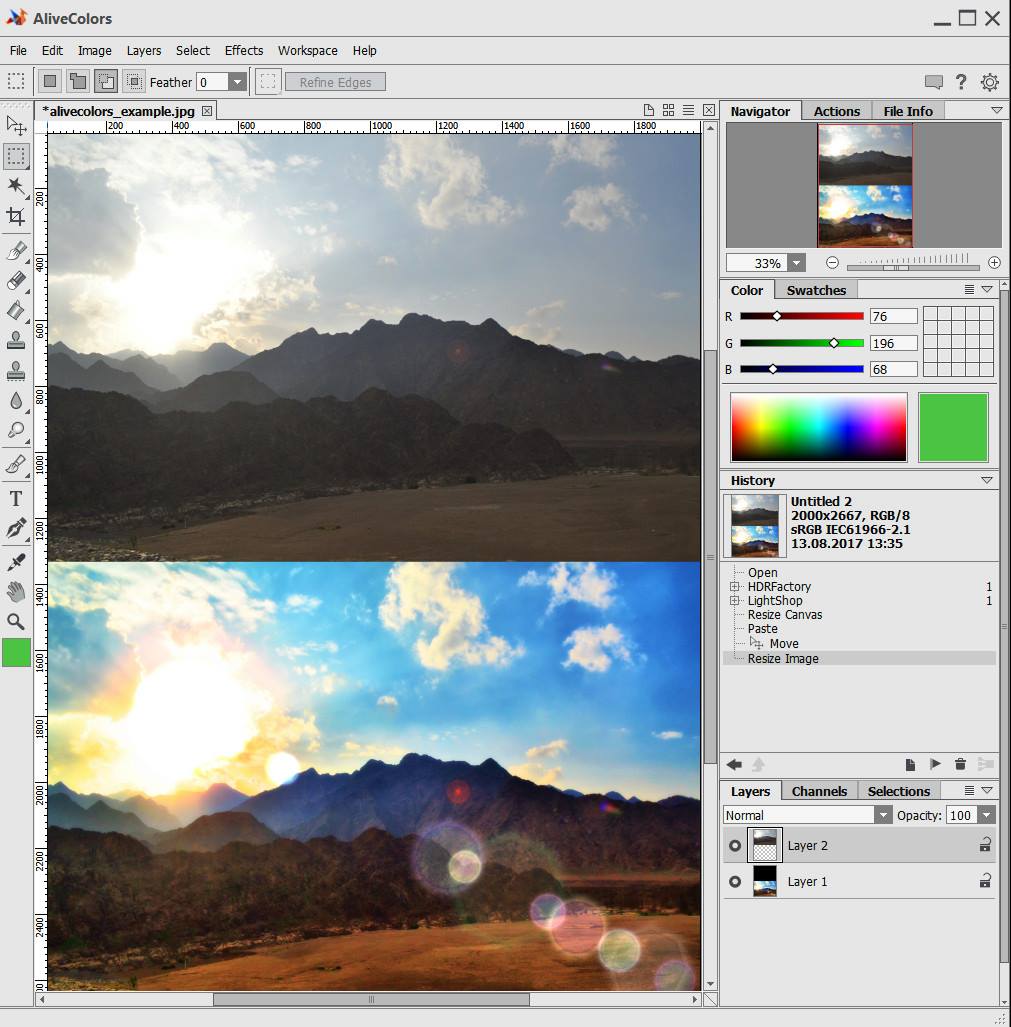
Task: Hide Layer 2 visibility
Action: point(735,846)
